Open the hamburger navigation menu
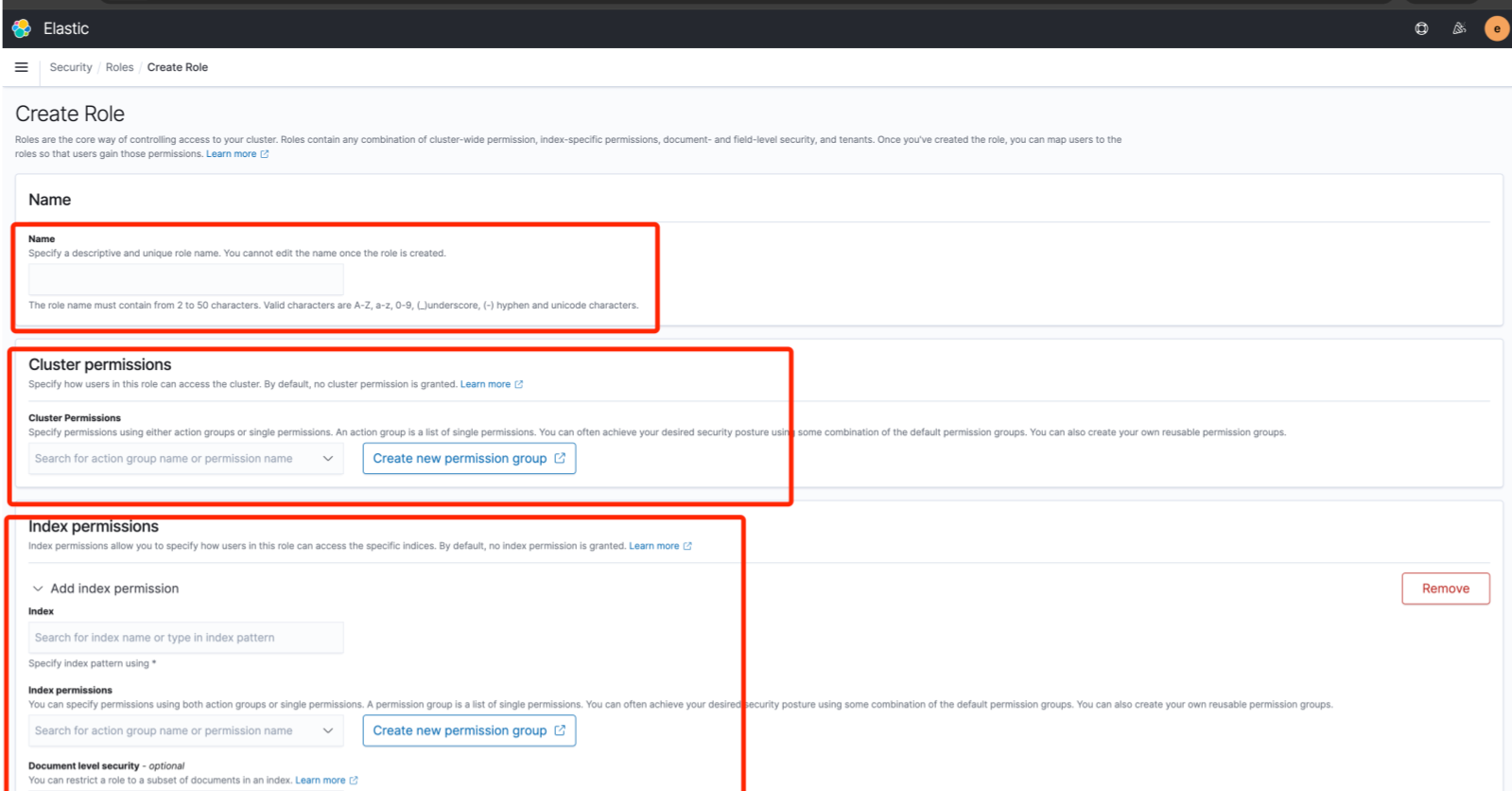Viewport: 1512px width, 791px height. click(x=22, y=67)
